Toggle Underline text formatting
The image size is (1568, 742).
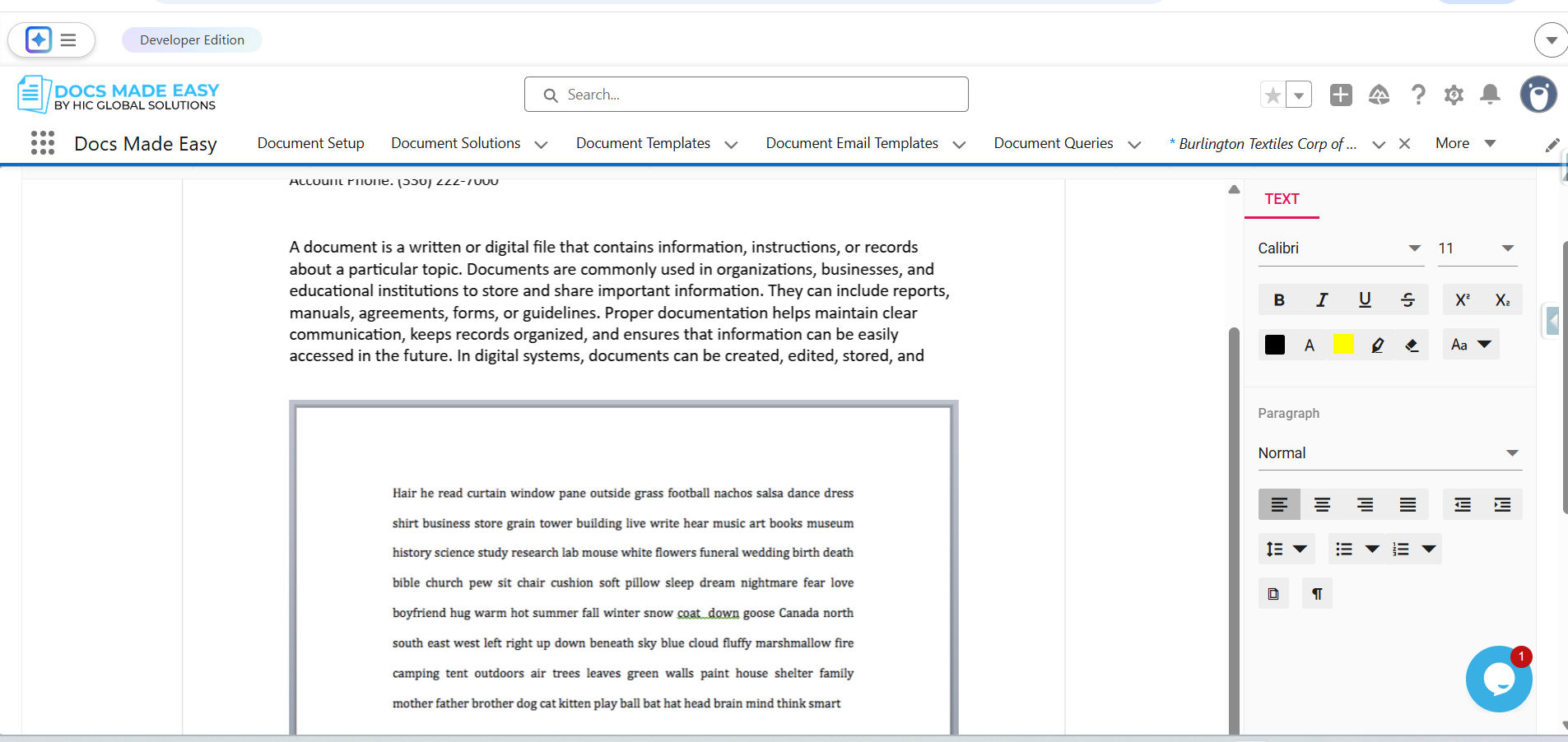(1365, 300)
